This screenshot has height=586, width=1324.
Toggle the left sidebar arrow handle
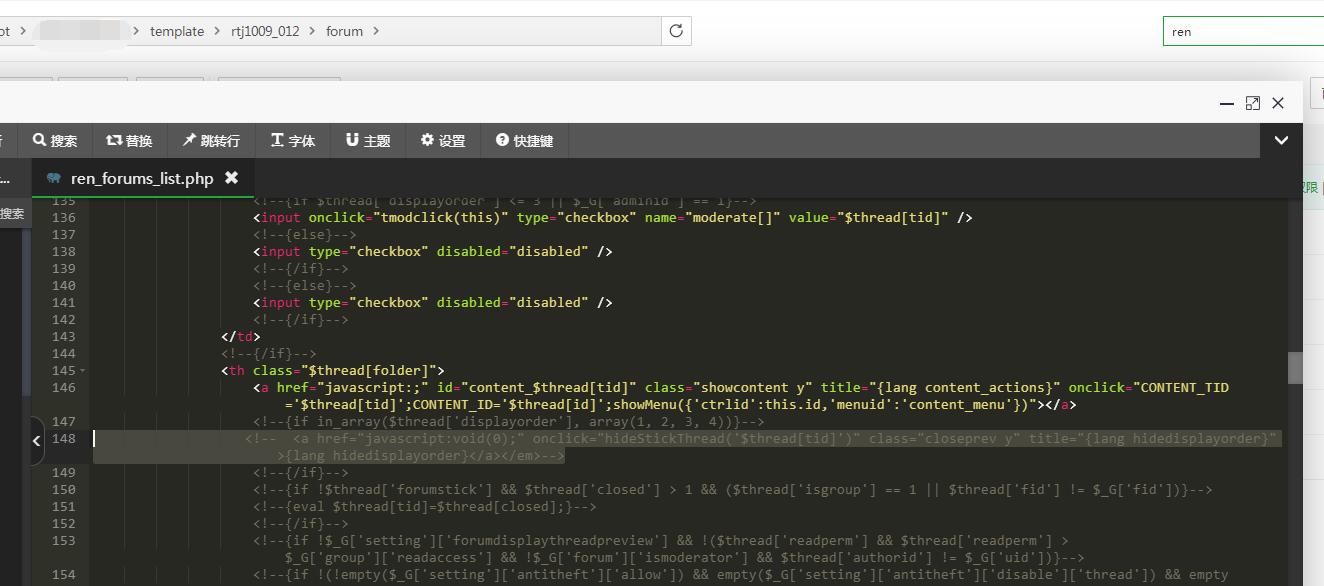point(37,440)
